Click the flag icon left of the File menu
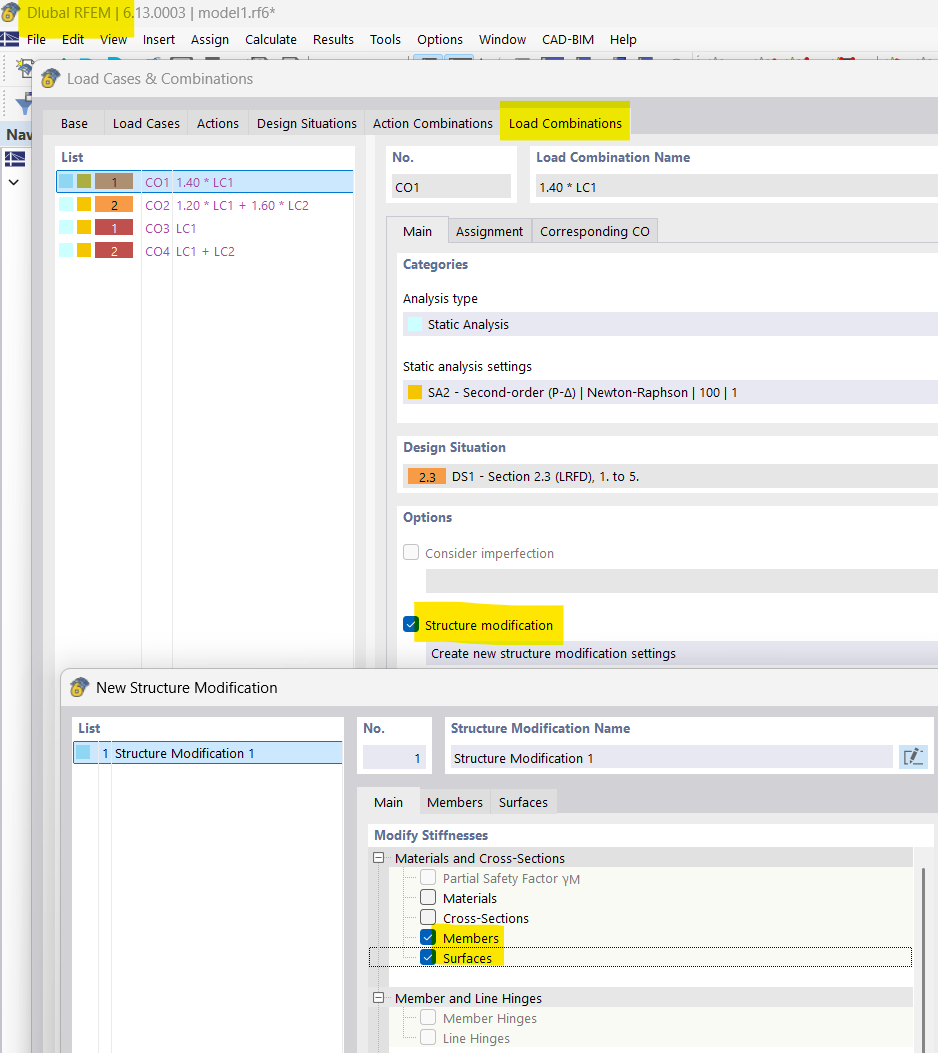Viewport: 938px width, 1053px height. click(9, 39)
